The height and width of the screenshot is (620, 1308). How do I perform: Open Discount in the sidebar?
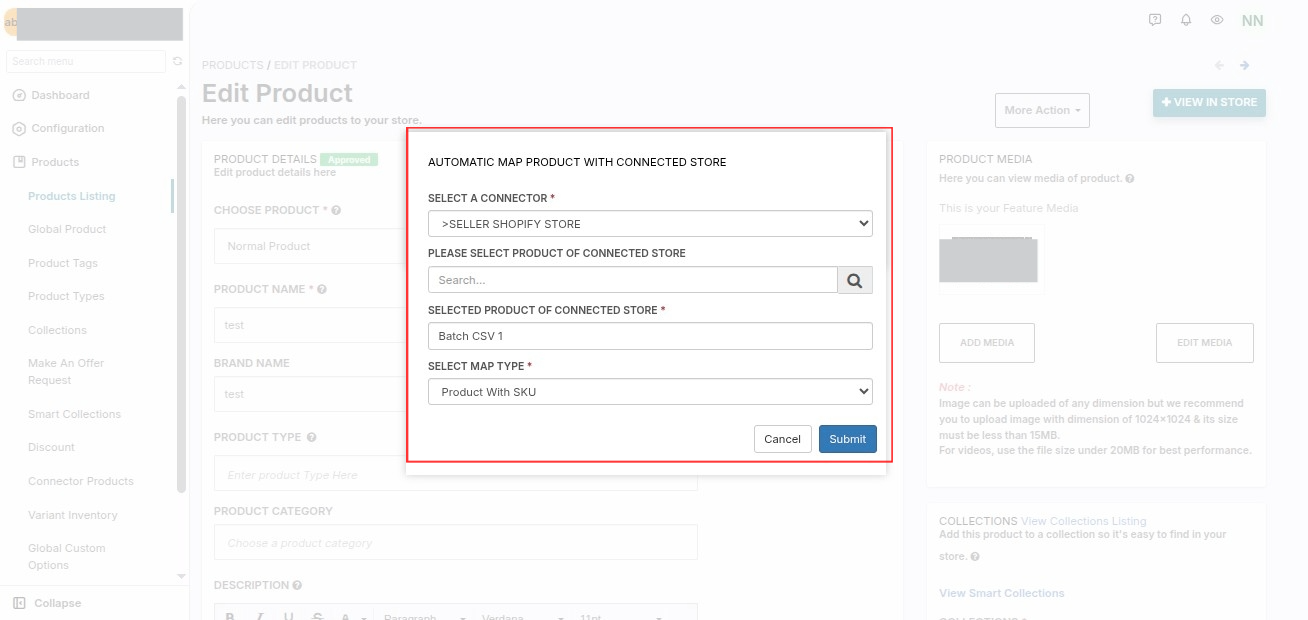(x=51, y=447)
